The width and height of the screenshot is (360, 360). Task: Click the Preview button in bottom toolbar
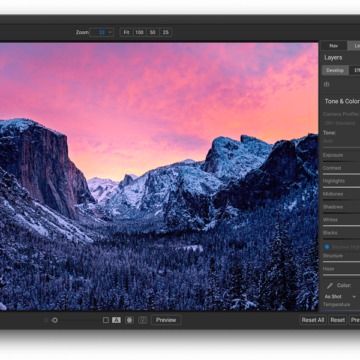(166, 320)
